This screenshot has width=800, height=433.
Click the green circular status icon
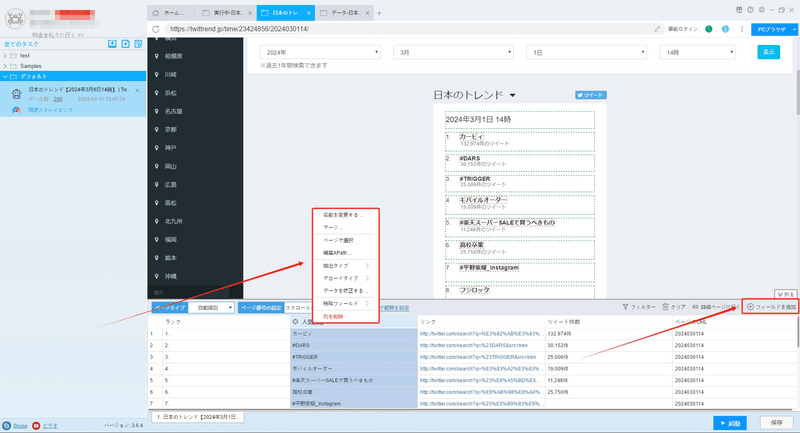coord(709,29)
